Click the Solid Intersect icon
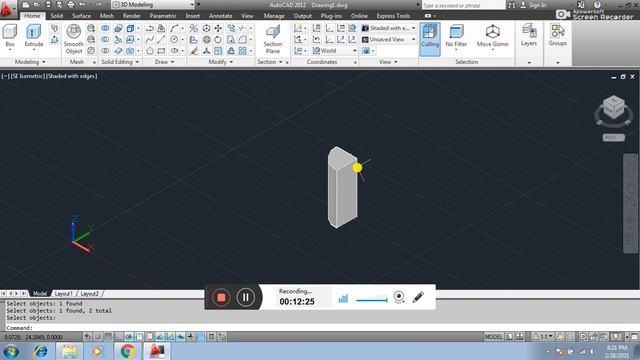640x360 pixels. pos(105,51)
